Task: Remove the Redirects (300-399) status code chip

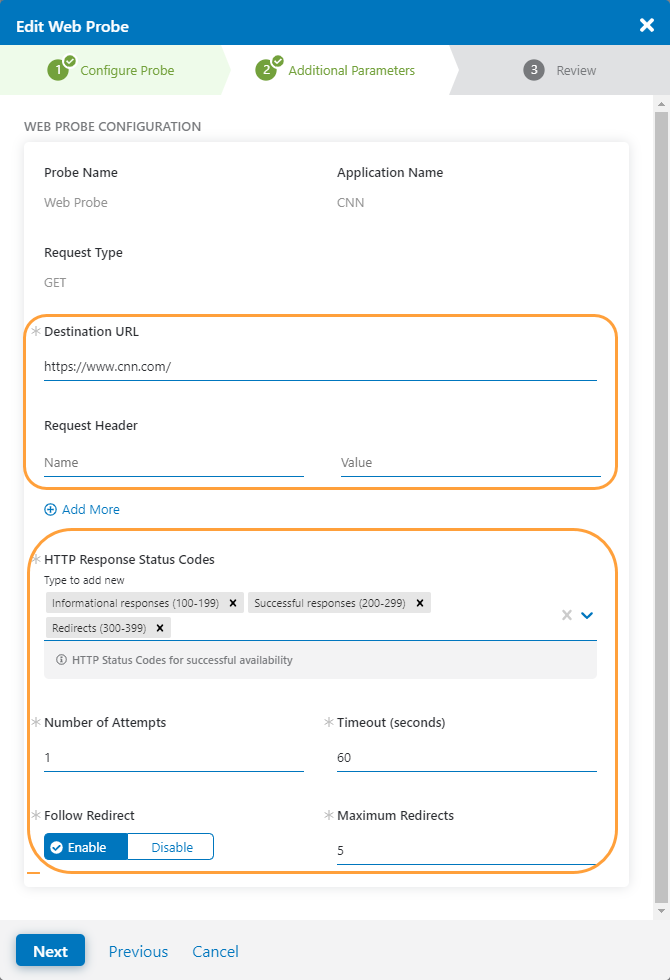Action: [160, 627]
